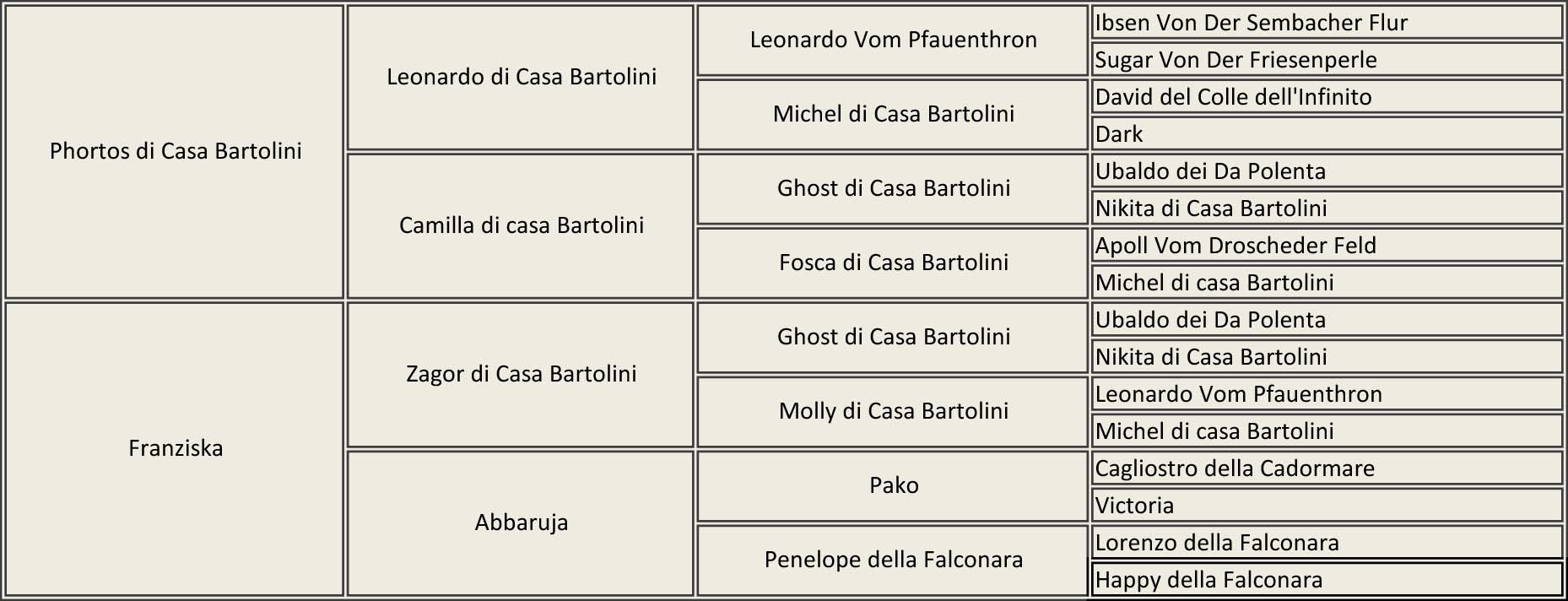The image size is (1568, 601).
Task: Click the Phortos di Casa Bartolini cell
Action: tap(176, 151)
